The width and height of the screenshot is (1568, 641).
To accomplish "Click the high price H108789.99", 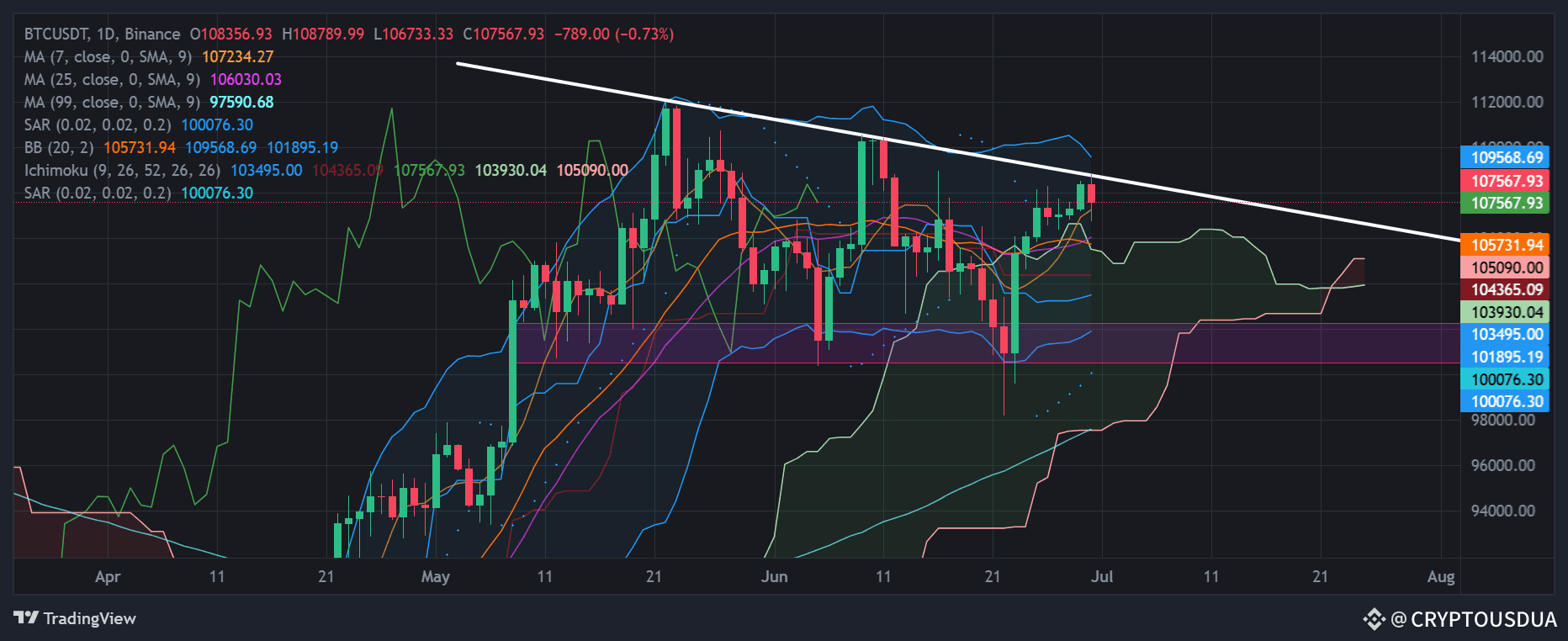I will pos(323,34).
